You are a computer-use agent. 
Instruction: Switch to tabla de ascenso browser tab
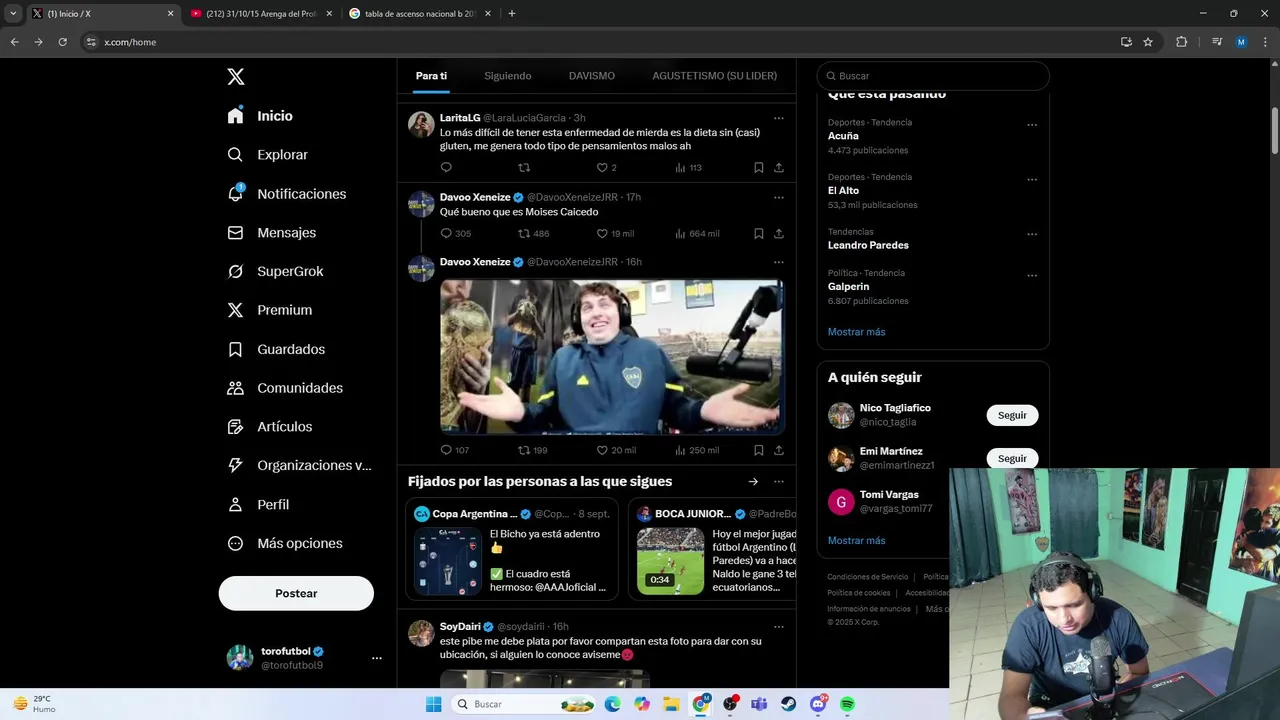(x=420, y=14)
